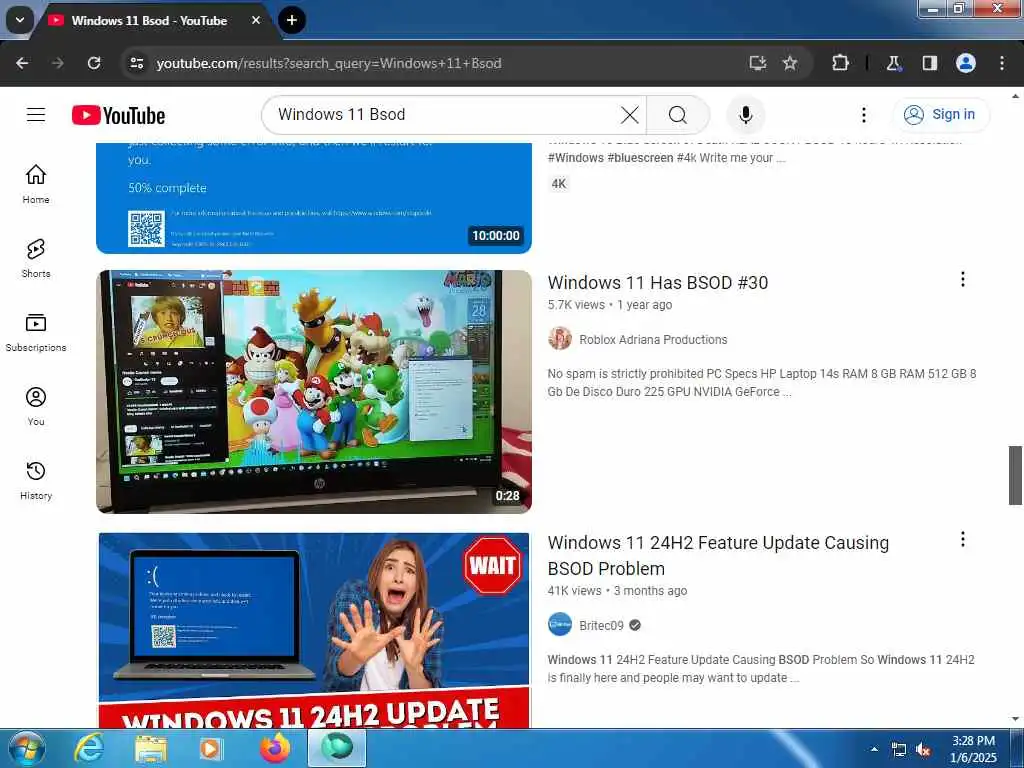1024x768 pixels.
Task: Click the page vertical scrollbar thumb
Action: pyautogui.click(x=1015, y=475)
